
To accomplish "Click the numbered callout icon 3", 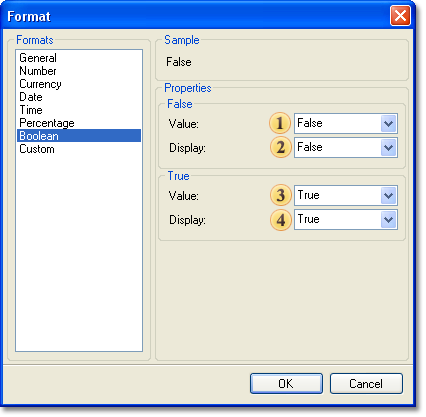I will (281, 195).
